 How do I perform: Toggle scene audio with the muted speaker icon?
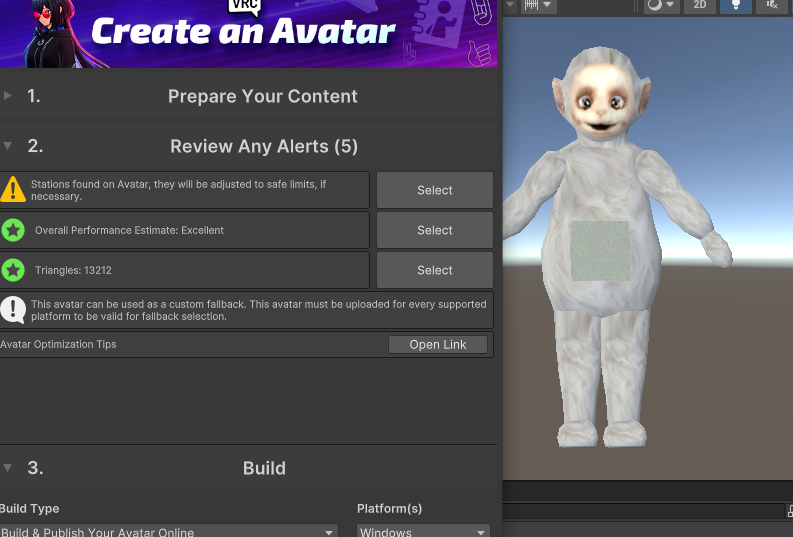tap(772, 5)
